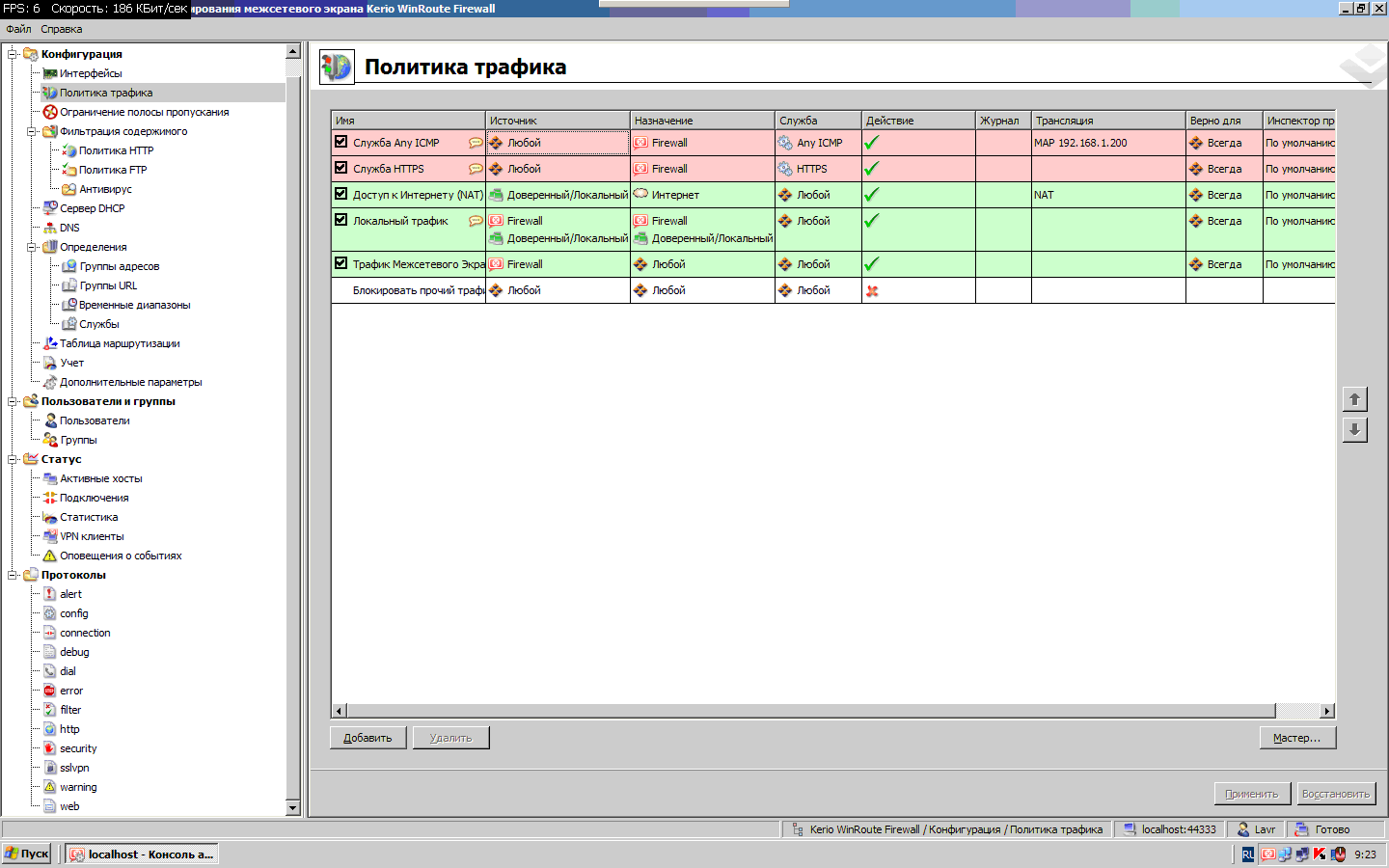Image resolution: width=1389 pixels, height=868 pixels.
Task: Move selected rule down with arrow button
Action: pyautogui.click(x=1354, y=430)
